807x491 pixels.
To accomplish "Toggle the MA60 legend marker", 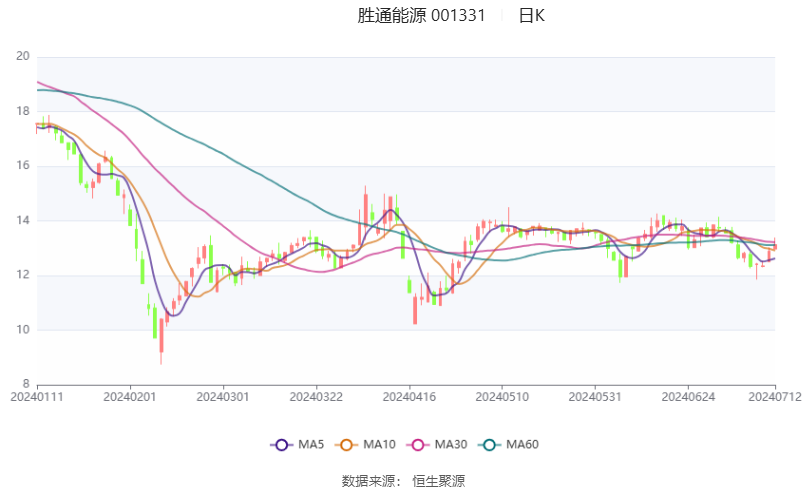I will (489, 445).
